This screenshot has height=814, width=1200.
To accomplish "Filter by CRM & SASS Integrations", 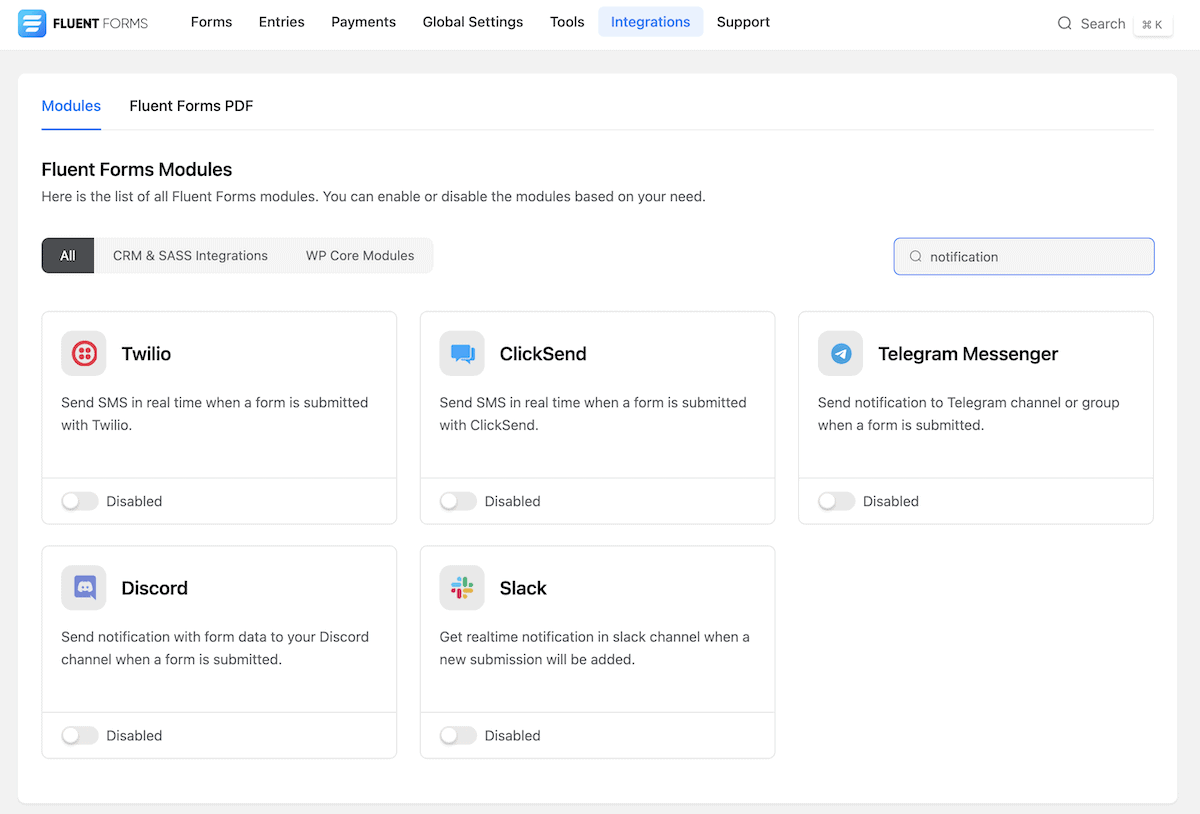I will pyautogui.click(x=190, y=256).
